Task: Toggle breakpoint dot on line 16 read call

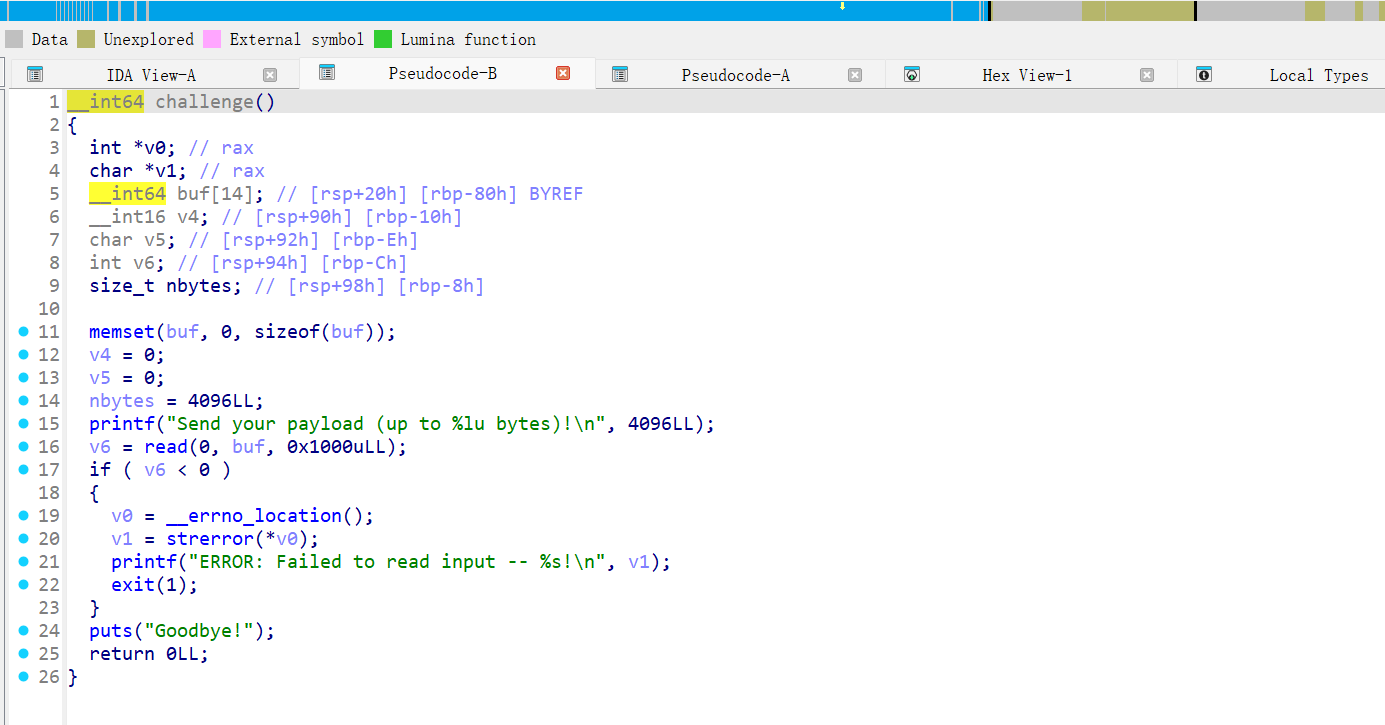Action: pos(24,447)
